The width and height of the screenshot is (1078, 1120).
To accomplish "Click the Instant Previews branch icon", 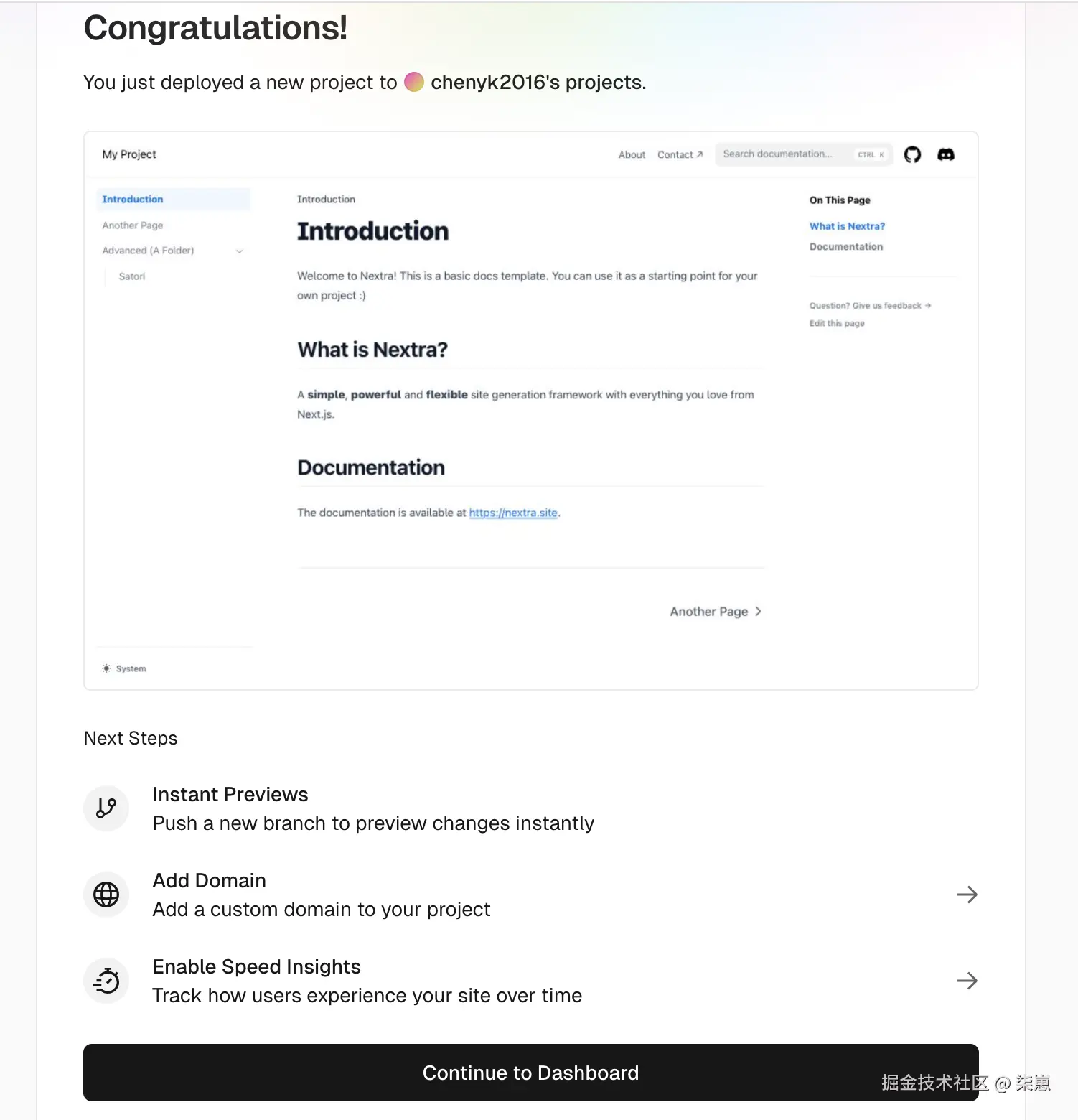I will pyautogui.click(x=106, y=808).
